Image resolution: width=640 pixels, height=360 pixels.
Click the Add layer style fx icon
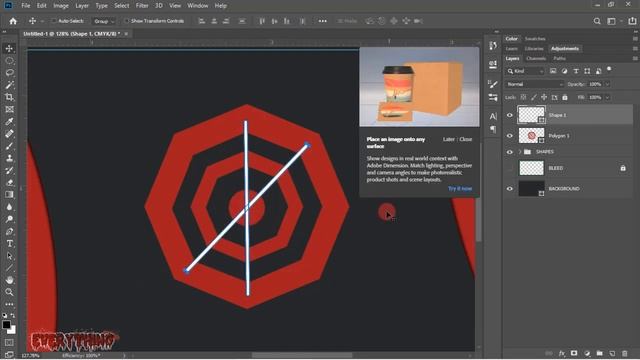[x=562, y=353]
